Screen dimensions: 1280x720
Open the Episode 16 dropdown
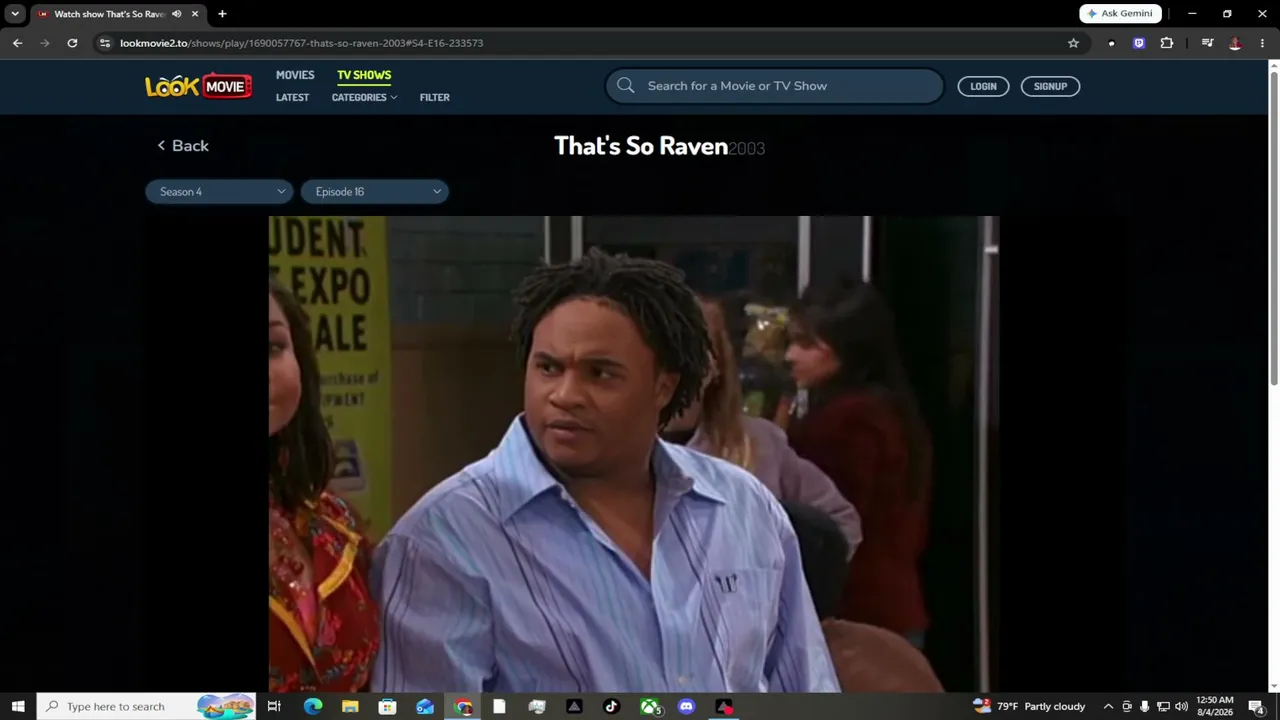coord(374,192)
